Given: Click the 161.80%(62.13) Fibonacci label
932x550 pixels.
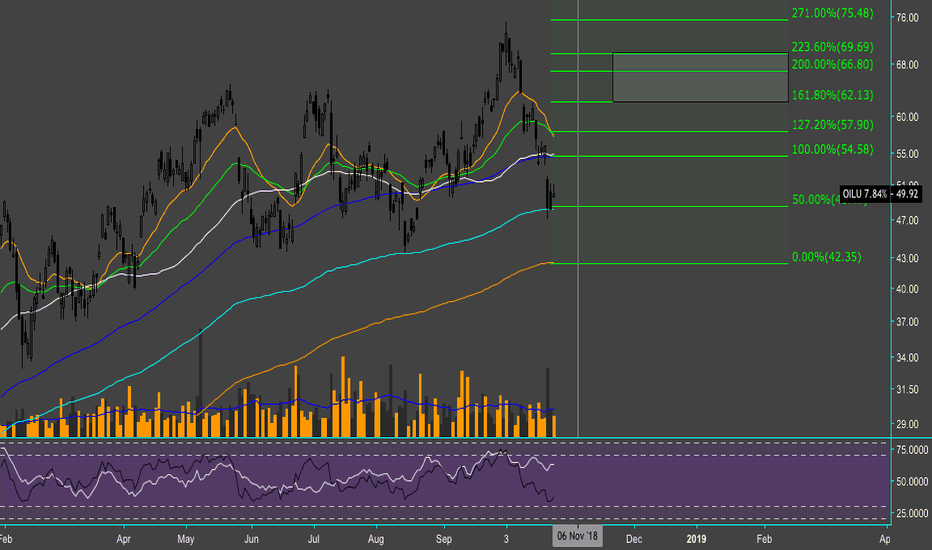Looking at the screenshot, I should (832, 95).
